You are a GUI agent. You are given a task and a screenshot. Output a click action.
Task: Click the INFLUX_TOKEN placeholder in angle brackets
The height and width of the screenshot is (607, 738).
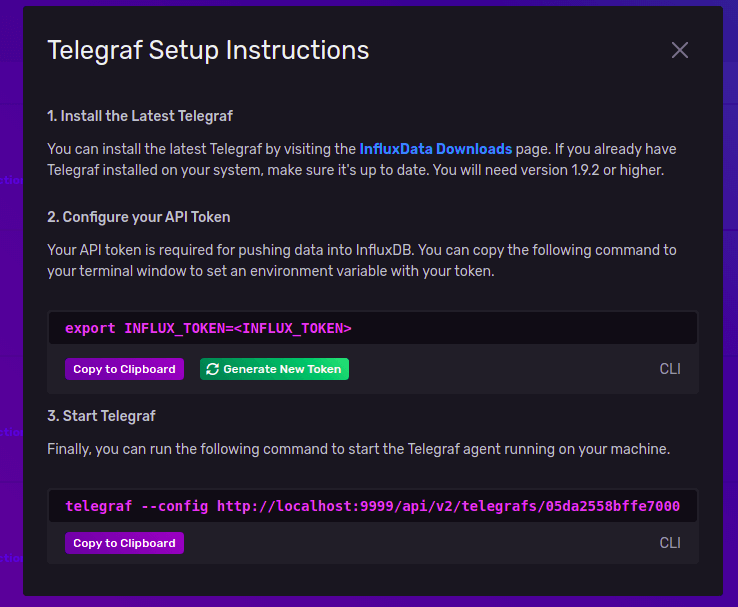292,328
